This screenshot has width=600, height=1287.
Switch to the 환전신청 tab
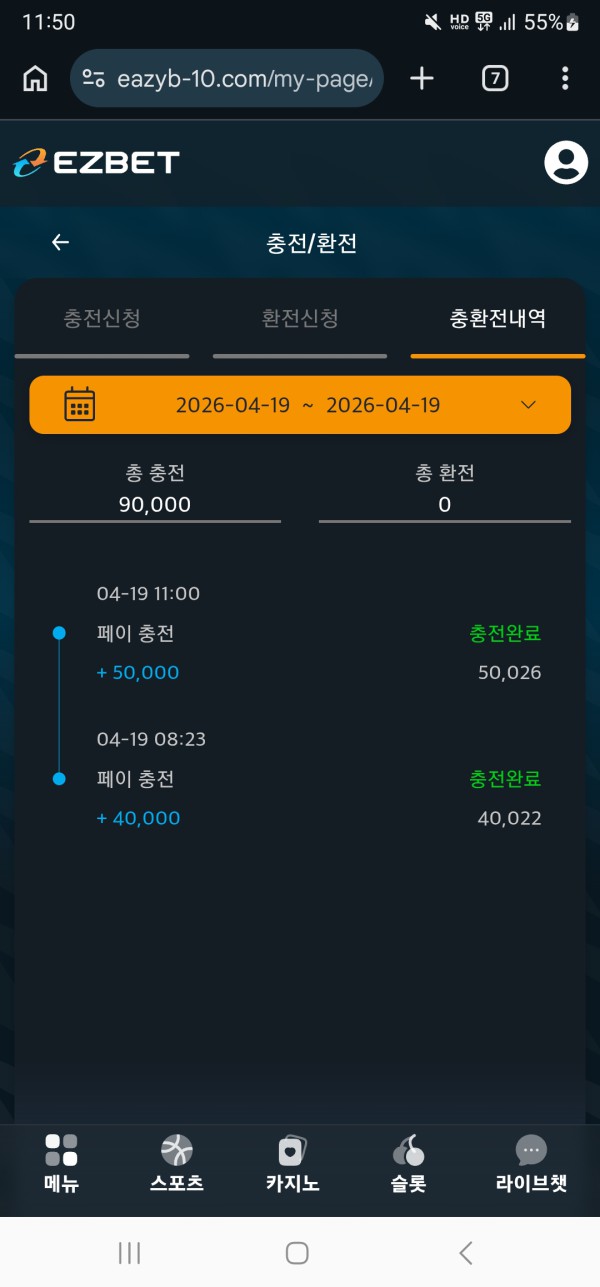coord(300,319)
